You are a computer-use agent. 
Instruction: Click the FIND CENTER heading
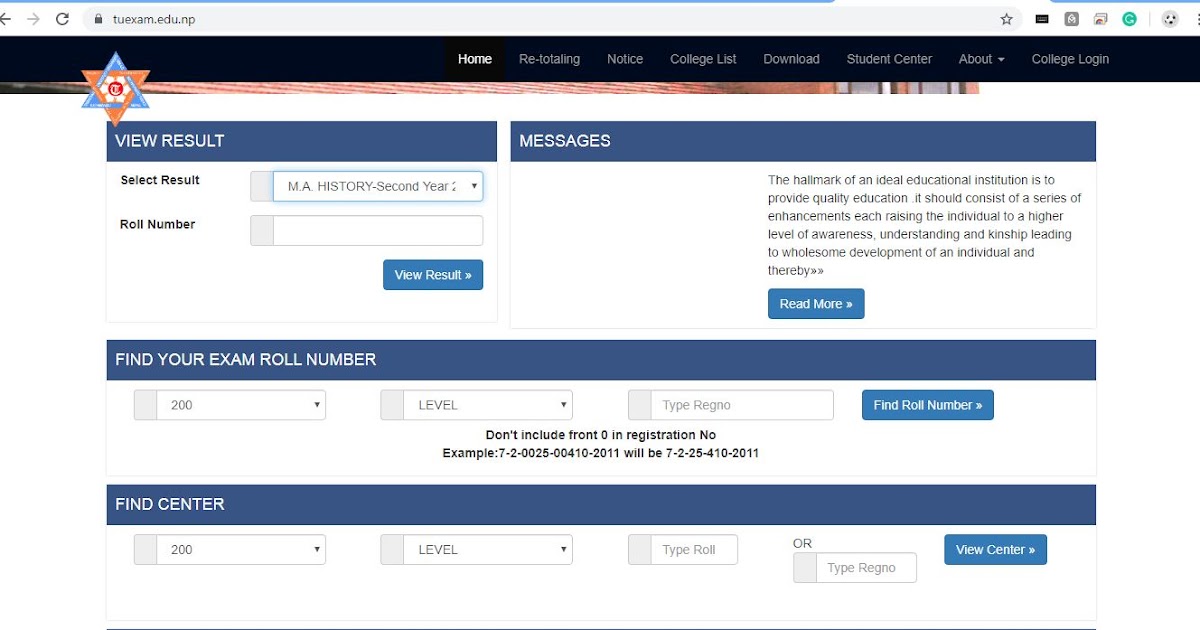pyautogui.click(x=170, y=504)
